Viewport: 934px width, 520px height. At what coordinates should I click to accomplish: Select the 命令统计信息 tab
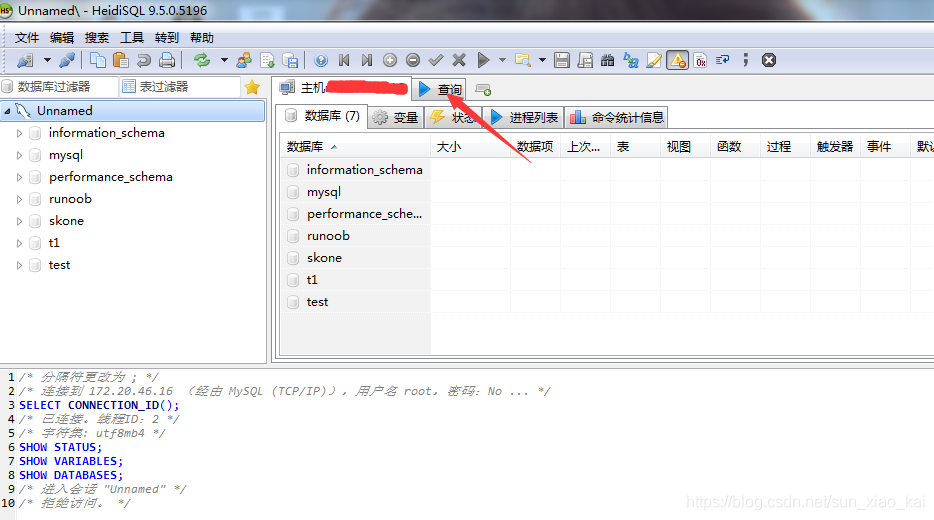point(616,117)
